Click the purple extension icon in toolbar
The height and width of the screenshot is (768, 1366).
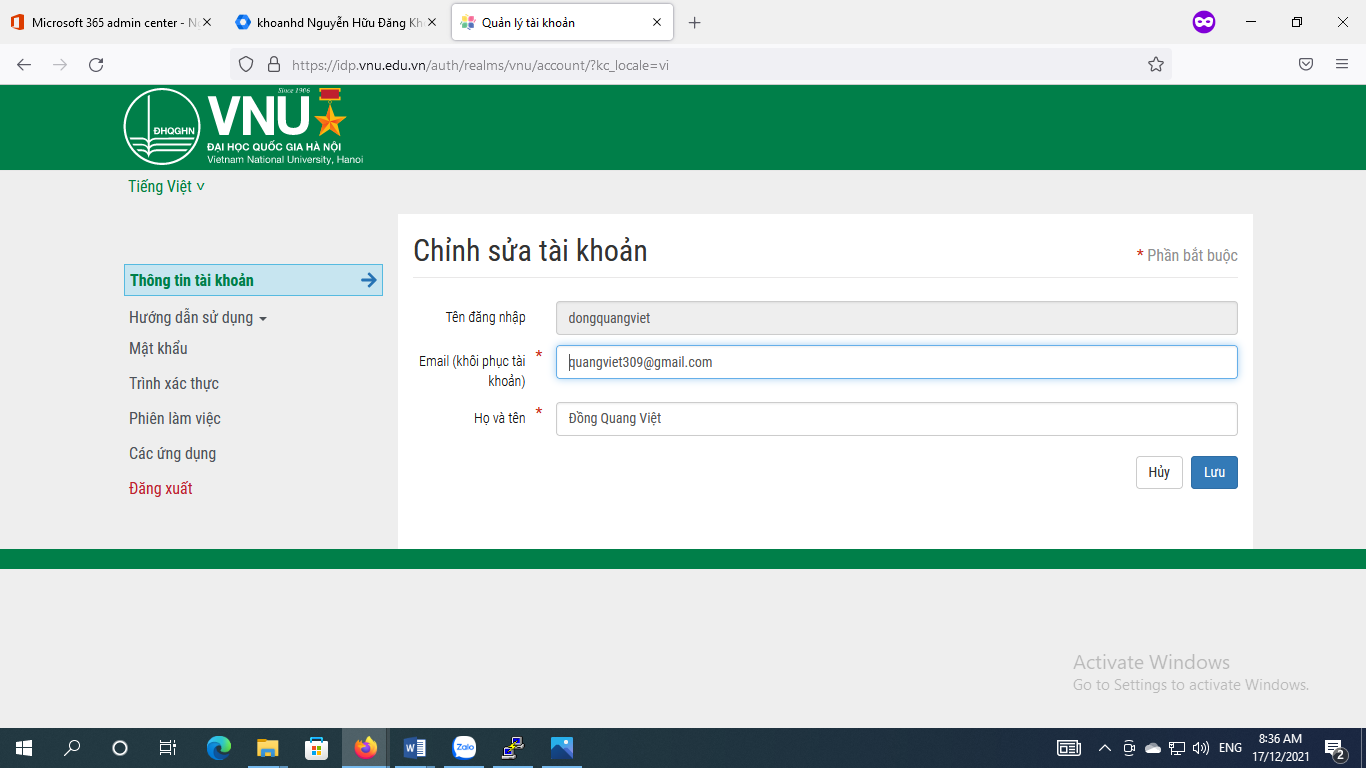point(1204,21)
